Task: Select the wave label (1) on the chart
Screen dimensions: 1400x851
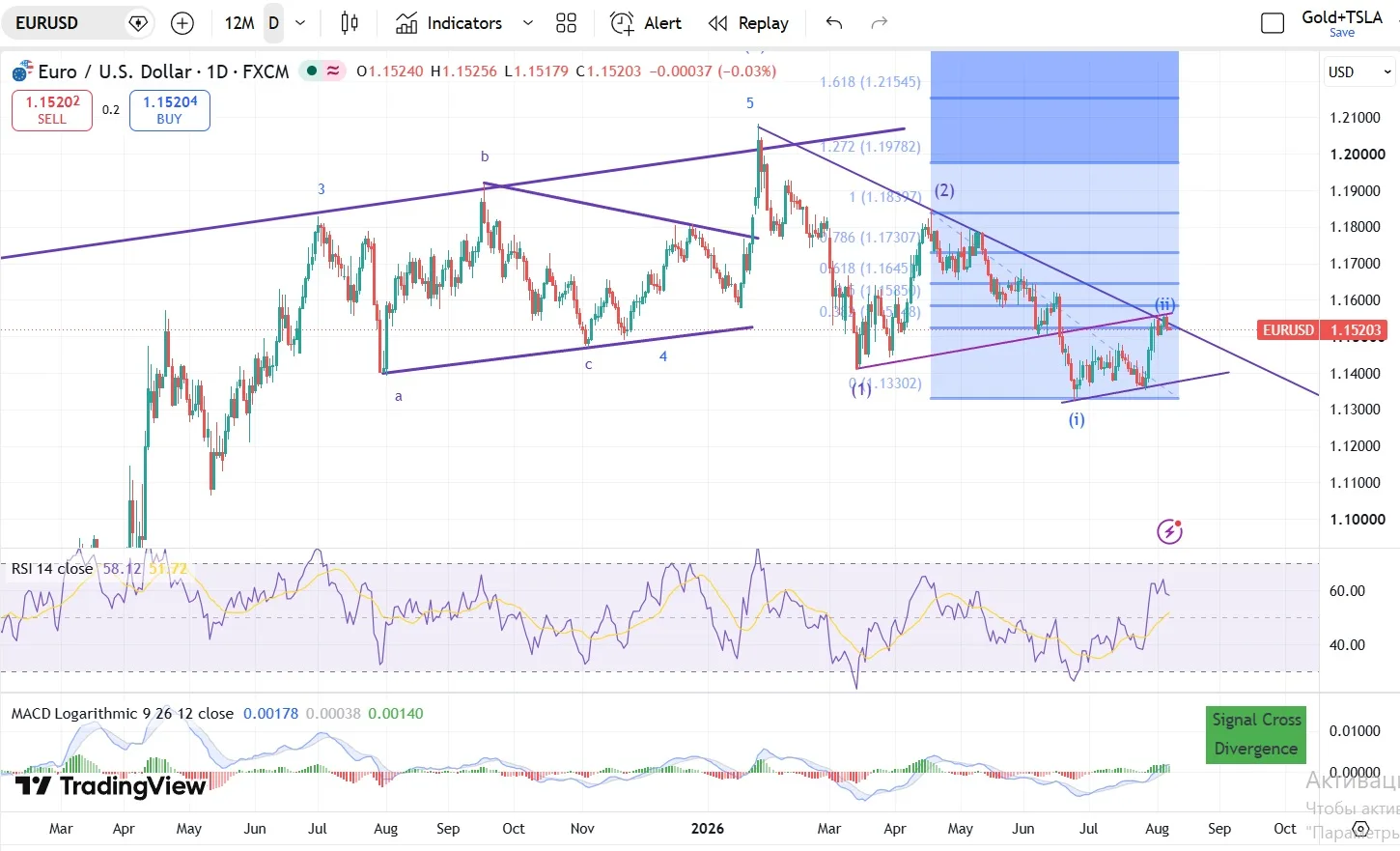Action: pos(860,389)
